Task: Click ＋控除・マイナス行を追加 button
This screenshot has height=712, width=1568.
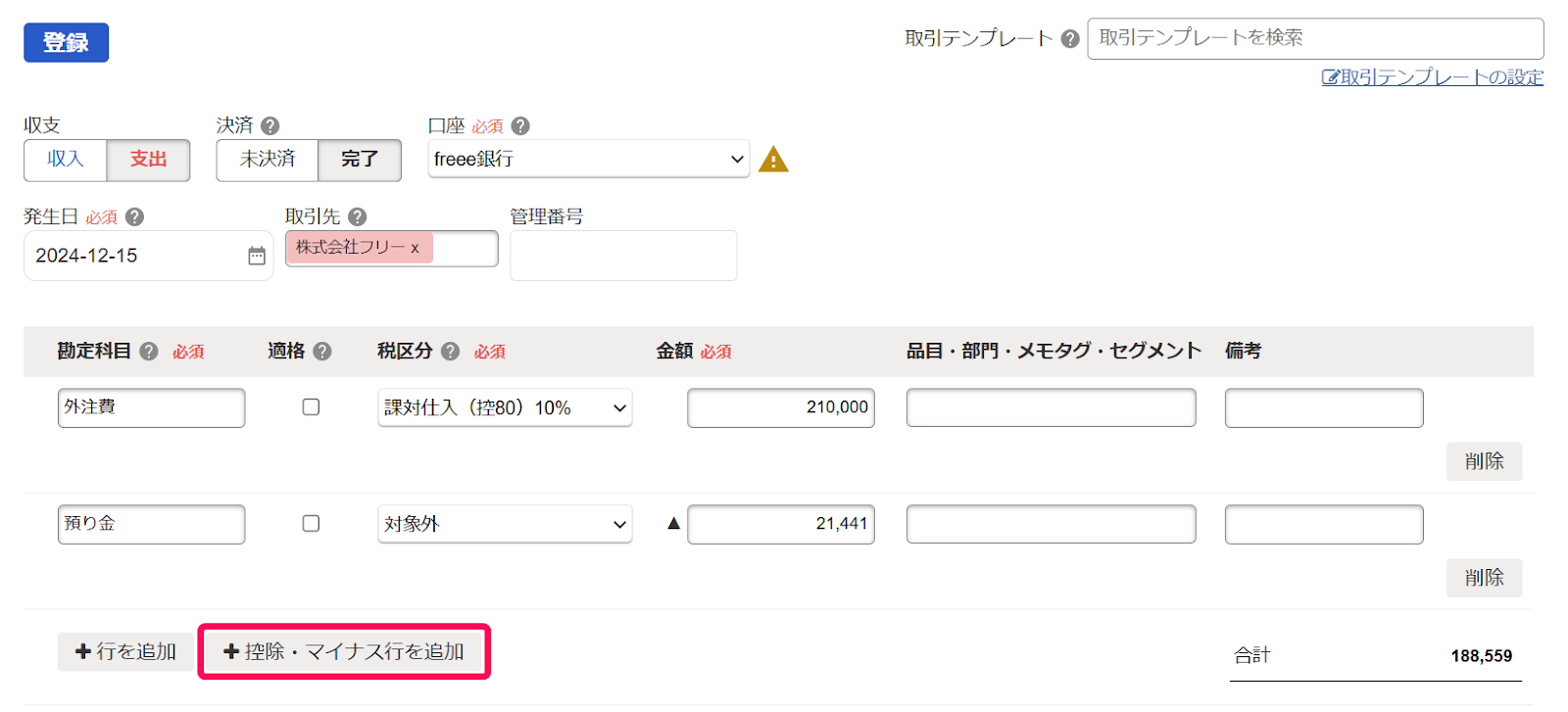Action: click(x=344, y=651)
